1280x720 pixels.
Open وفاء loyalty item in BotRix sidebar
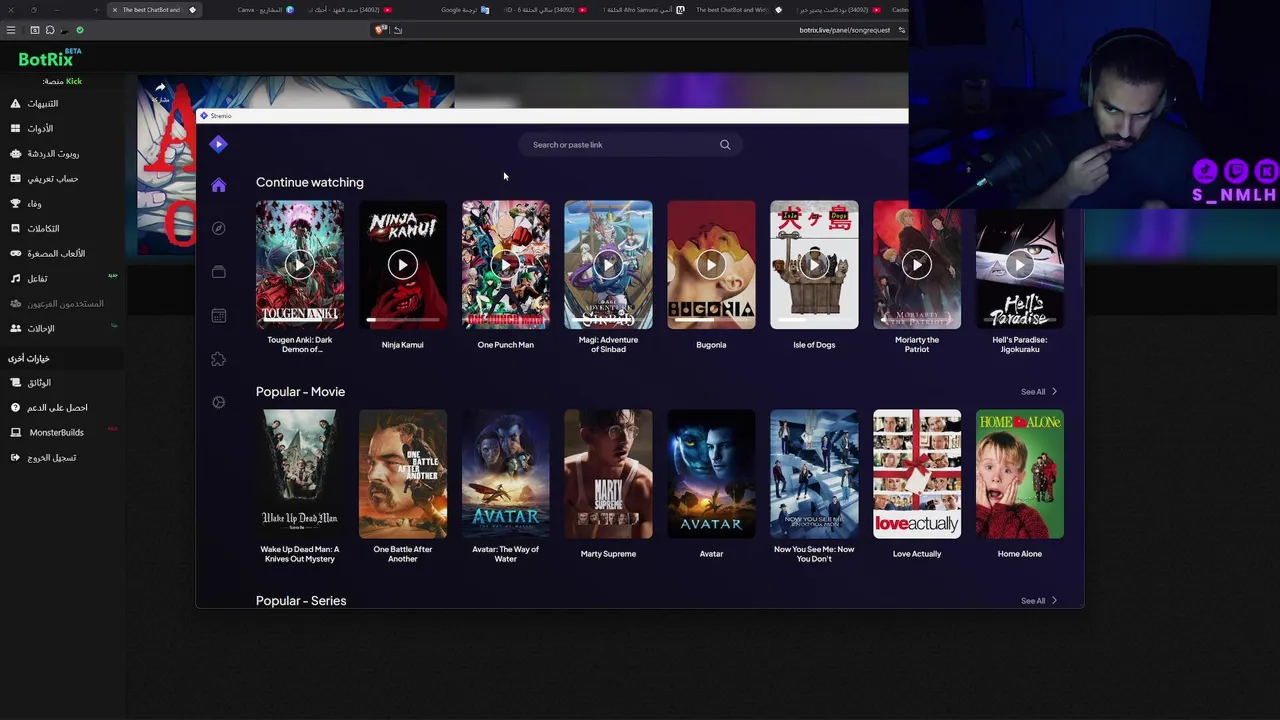pyautogui.click(x=26, y=204)
